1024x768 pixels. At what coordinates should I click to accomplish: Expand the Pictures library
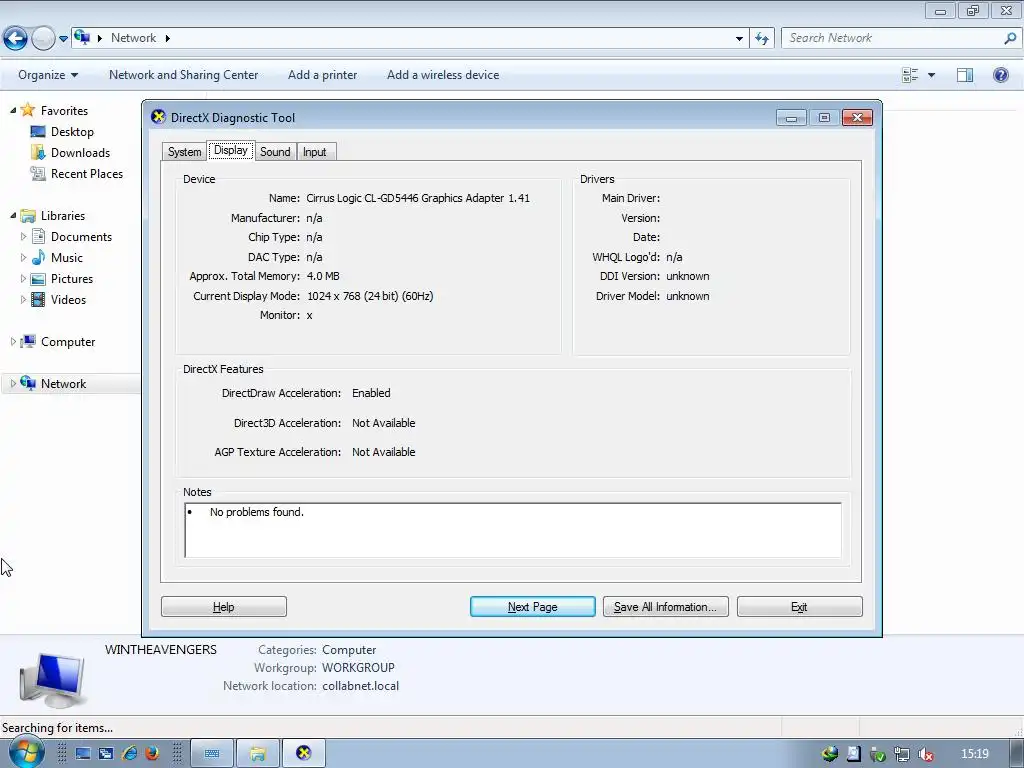24,278
